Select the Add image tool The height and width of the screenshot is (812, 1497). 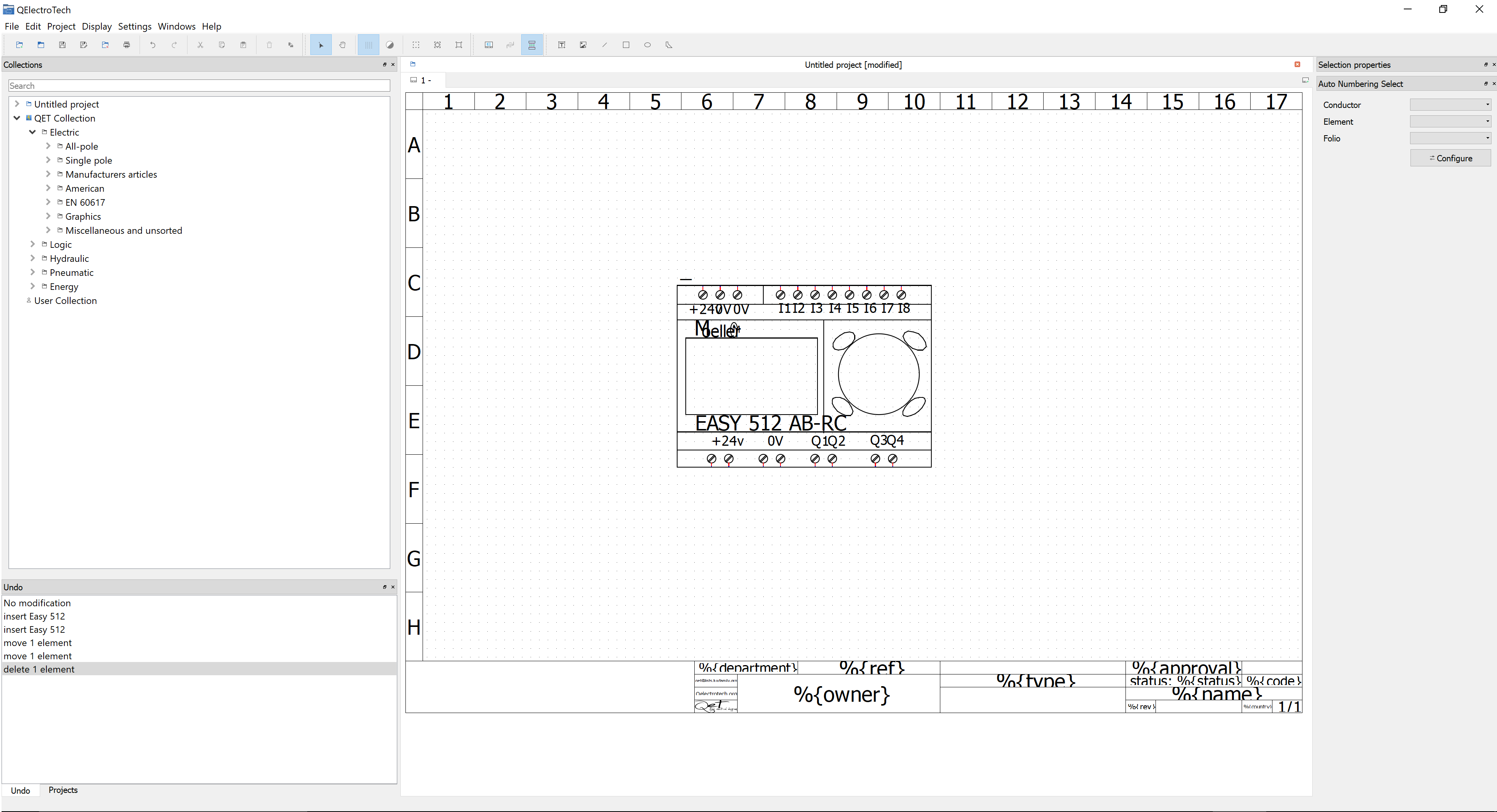tap(583, 45)
